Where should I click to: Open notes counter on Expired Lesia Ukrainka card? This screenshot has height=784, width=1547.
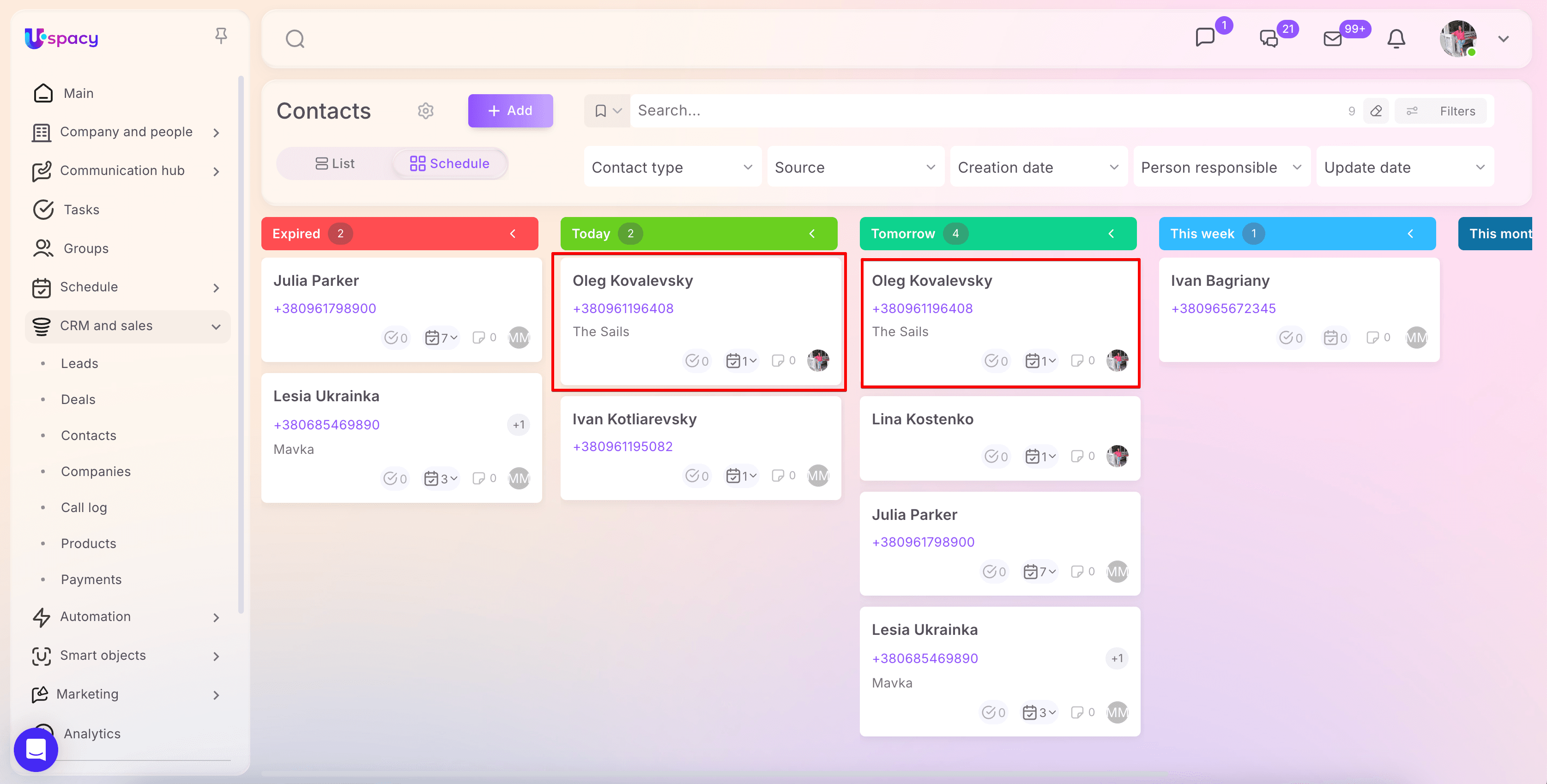(x=484, y=478)
